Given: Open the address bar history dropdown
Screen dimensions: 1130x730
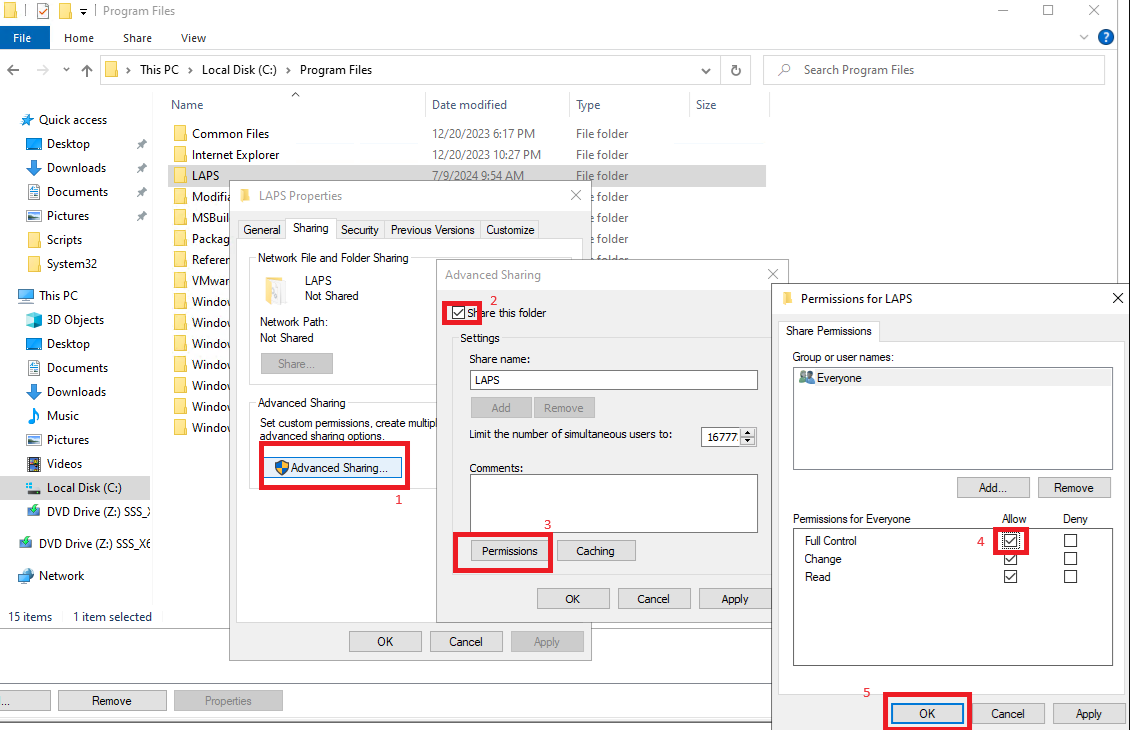Looking at the screenshot, I should point(707,70).
